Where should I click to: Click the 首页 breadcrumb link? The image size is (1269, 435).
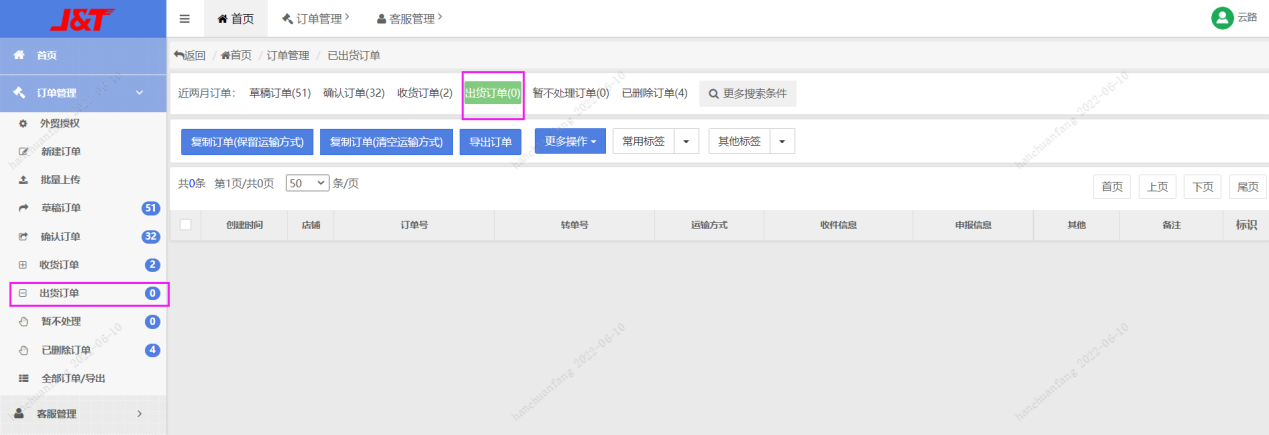click(236, 56)
